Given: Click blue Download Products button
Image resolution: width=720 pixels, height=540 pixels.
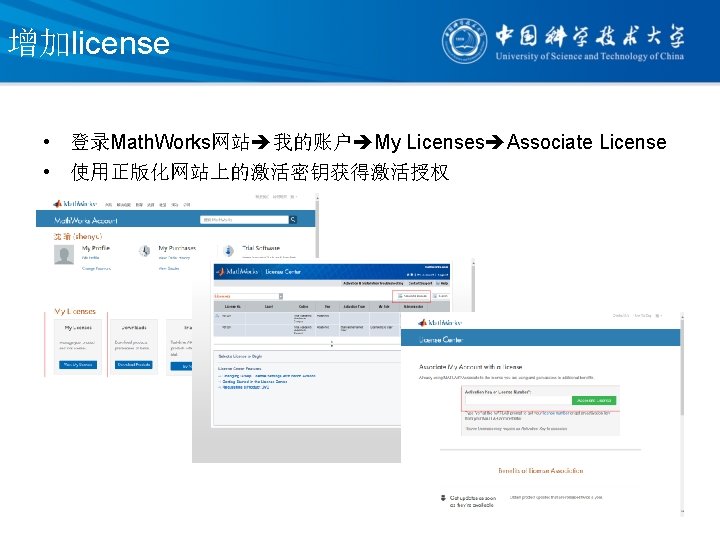Looking at the screenshot, I should [134, 365].
